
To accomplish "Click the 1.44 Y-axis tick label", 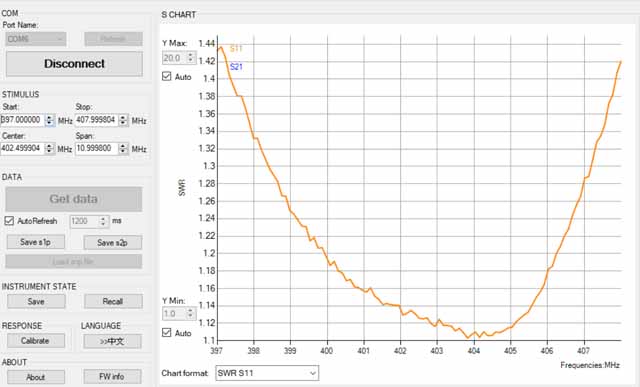I will pos(207,43).
